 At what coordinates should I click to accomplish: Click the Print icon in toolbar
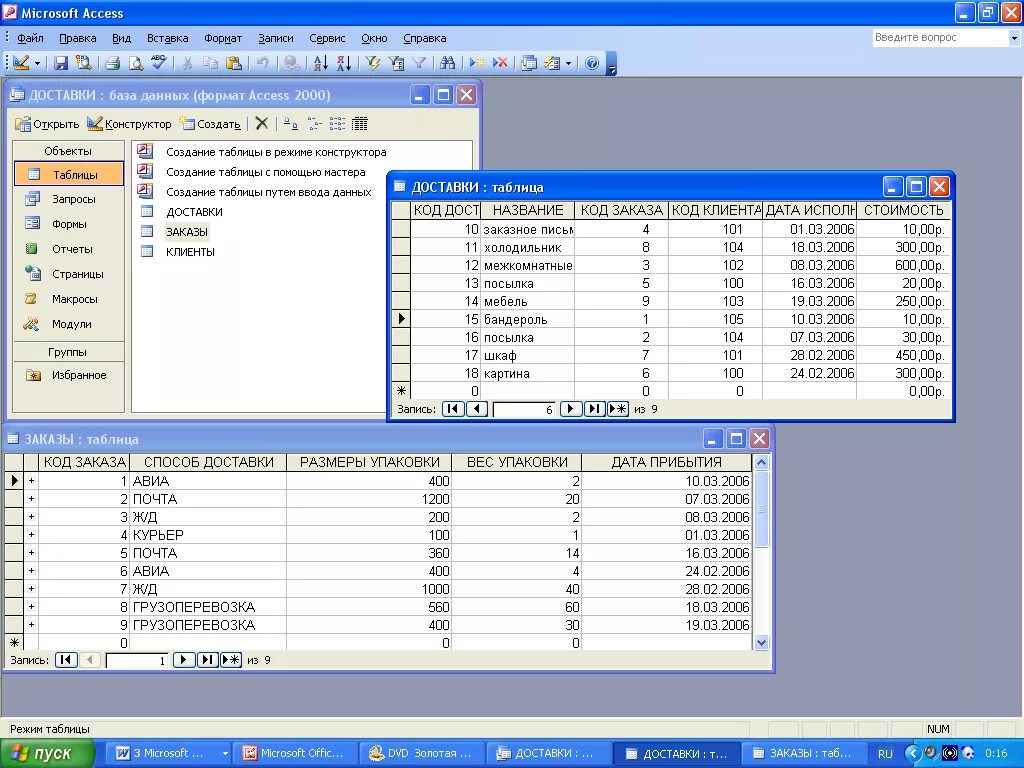tap(112, 63)
